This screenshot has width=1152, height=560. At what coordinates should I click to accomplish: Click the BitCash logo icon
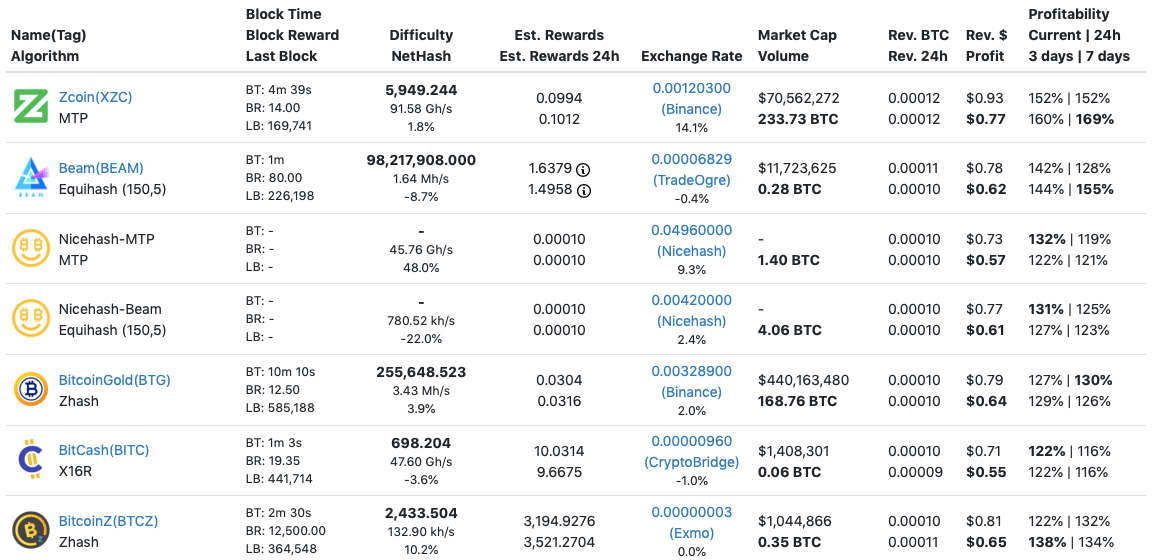[30, 460]
